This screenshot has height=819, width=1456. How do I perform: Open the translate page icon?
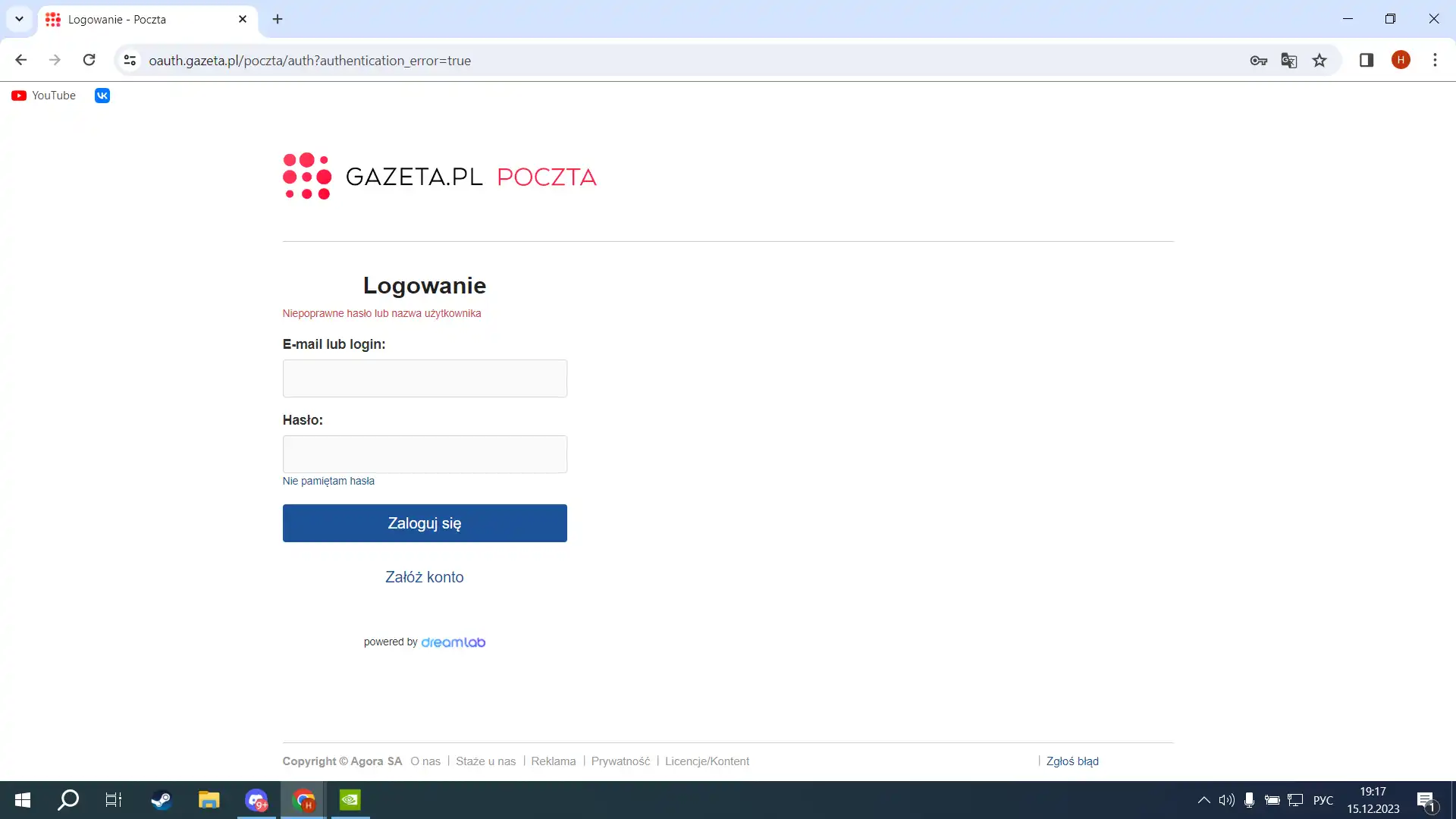pos(1289,60)
